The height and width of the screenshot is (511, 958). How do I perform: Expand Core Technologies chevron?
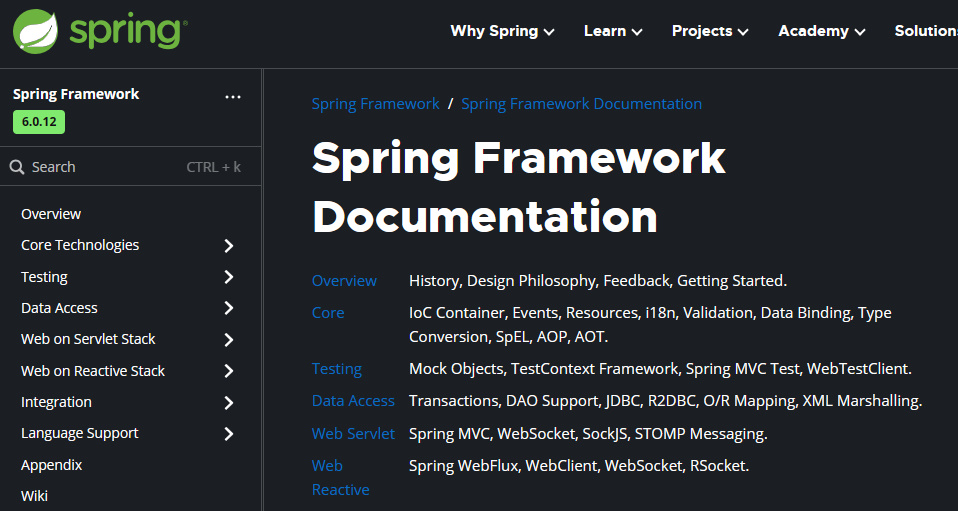229,246
